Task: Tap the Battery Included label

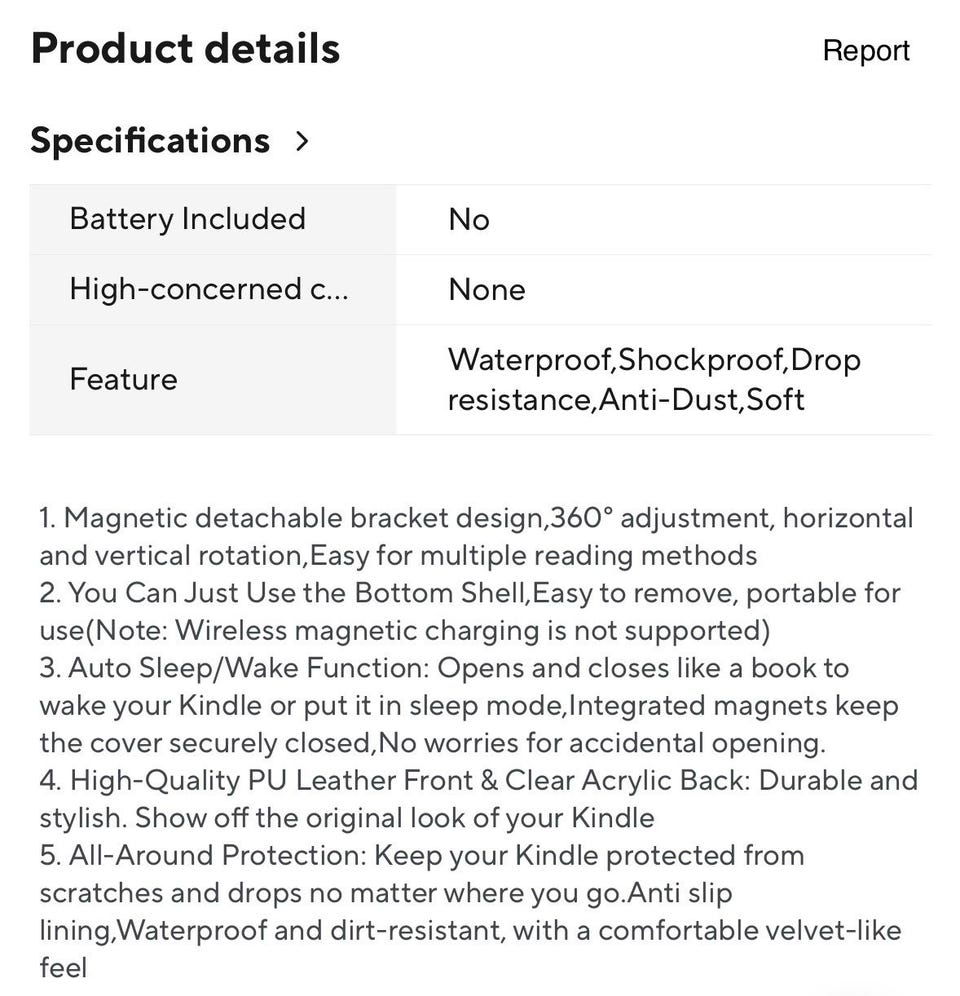Action: point(187,219)
